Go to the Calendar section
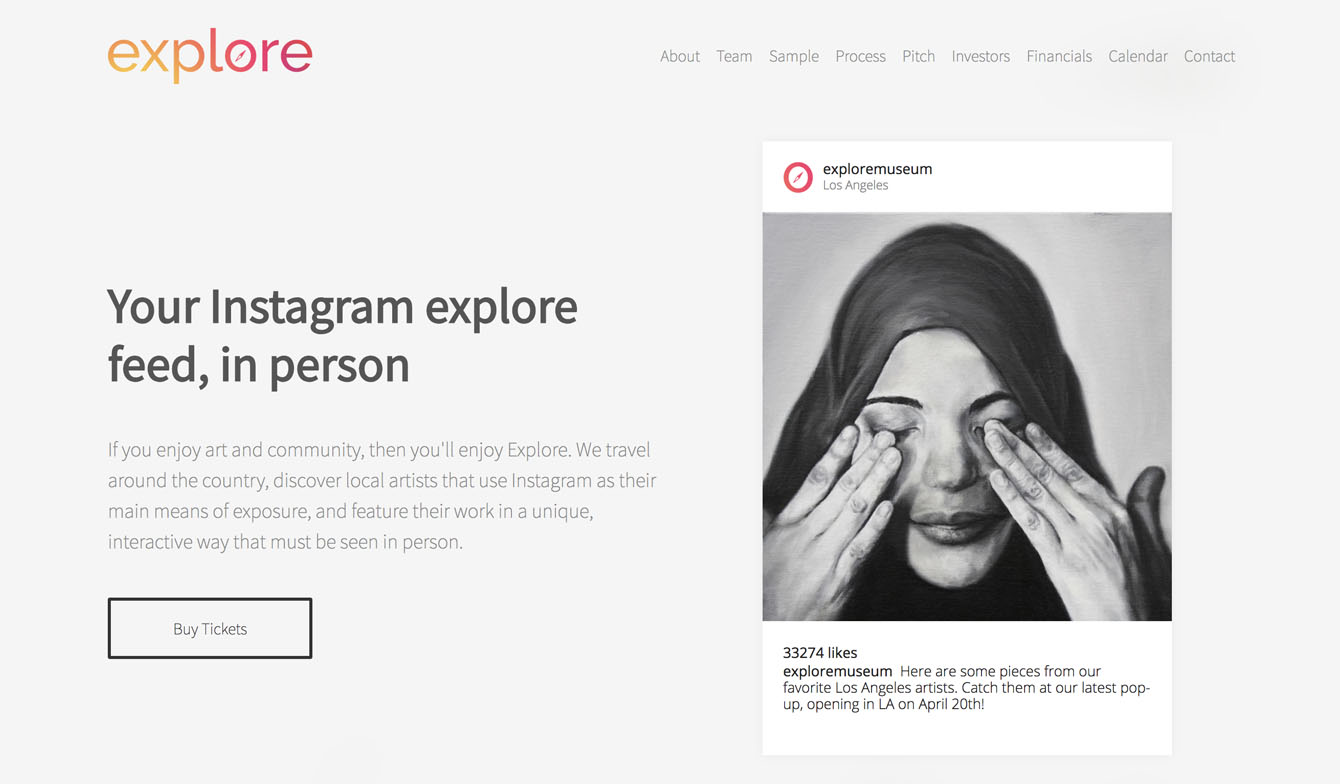1340x784 pixels. (x=1138, y=56)
